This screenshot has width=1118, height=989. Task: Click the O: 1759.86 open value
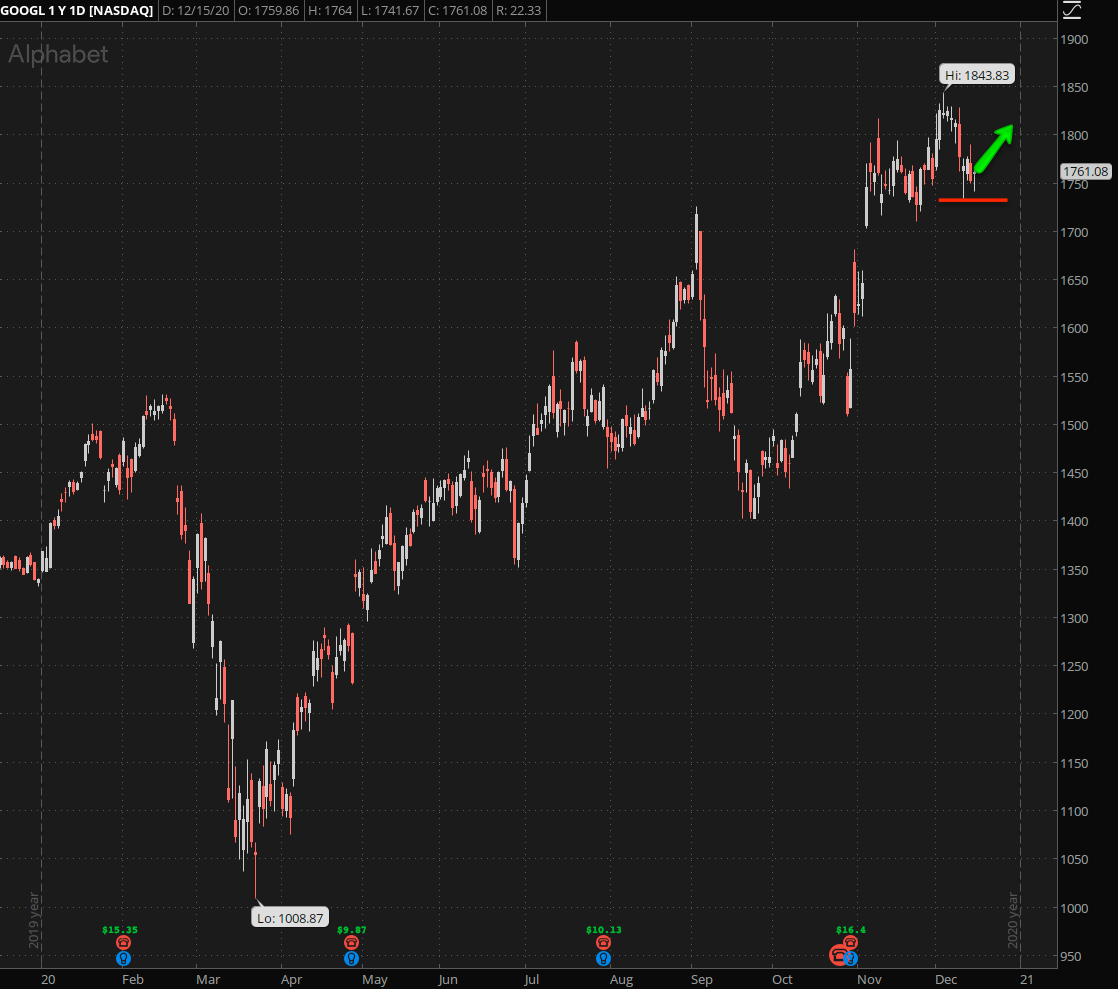click(x=268, y=11)
